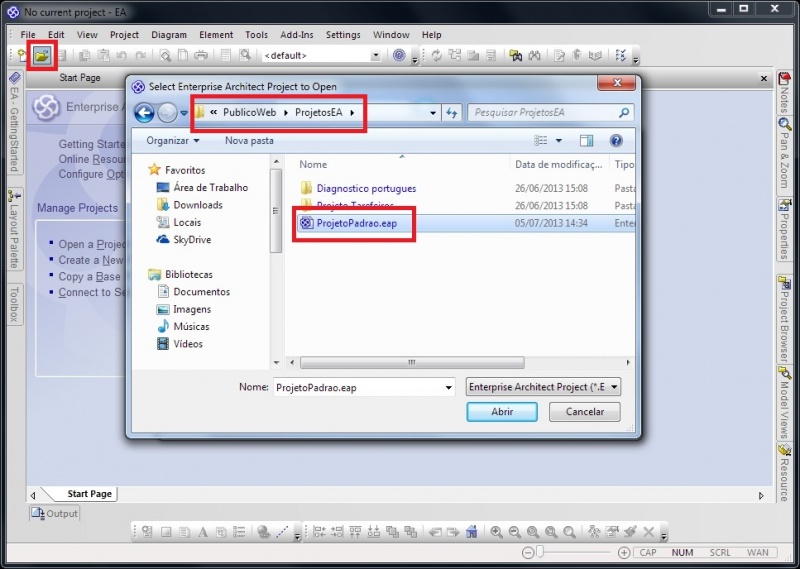Open the address bar history dropdown arrow
The image size is (800, 569).
pyautogui.click(x=433, y=113)
